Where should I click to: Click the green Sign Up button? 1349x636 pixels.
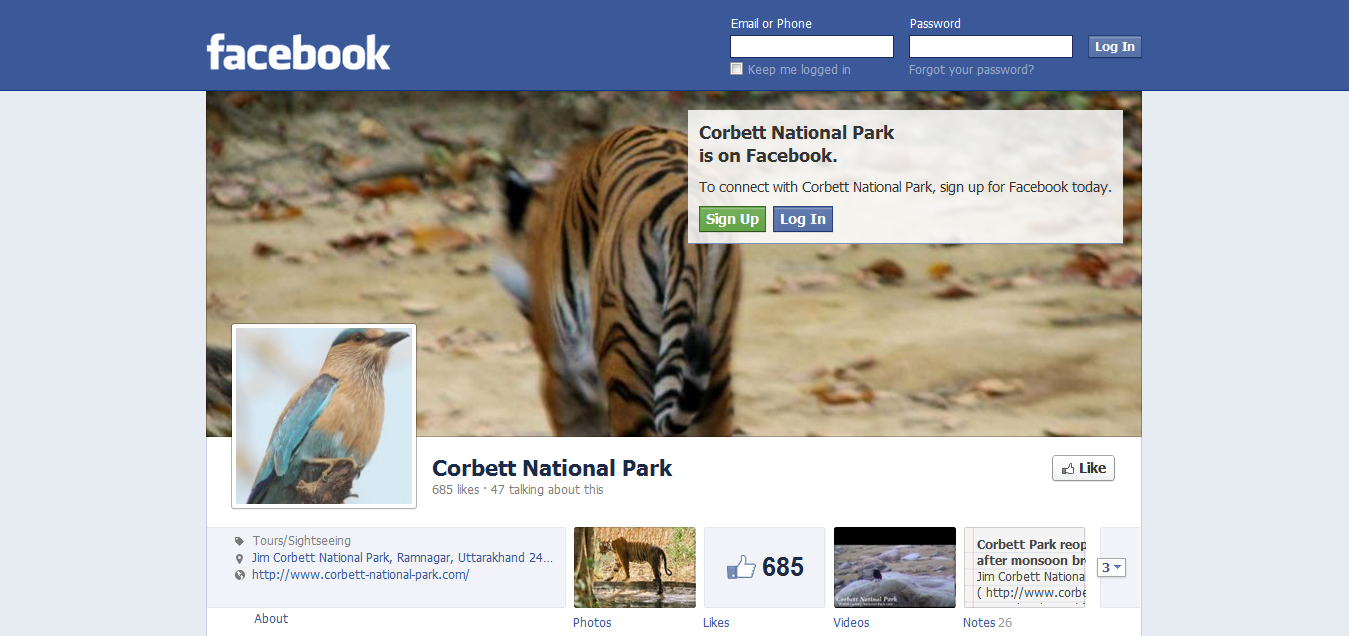click(732, 219)
